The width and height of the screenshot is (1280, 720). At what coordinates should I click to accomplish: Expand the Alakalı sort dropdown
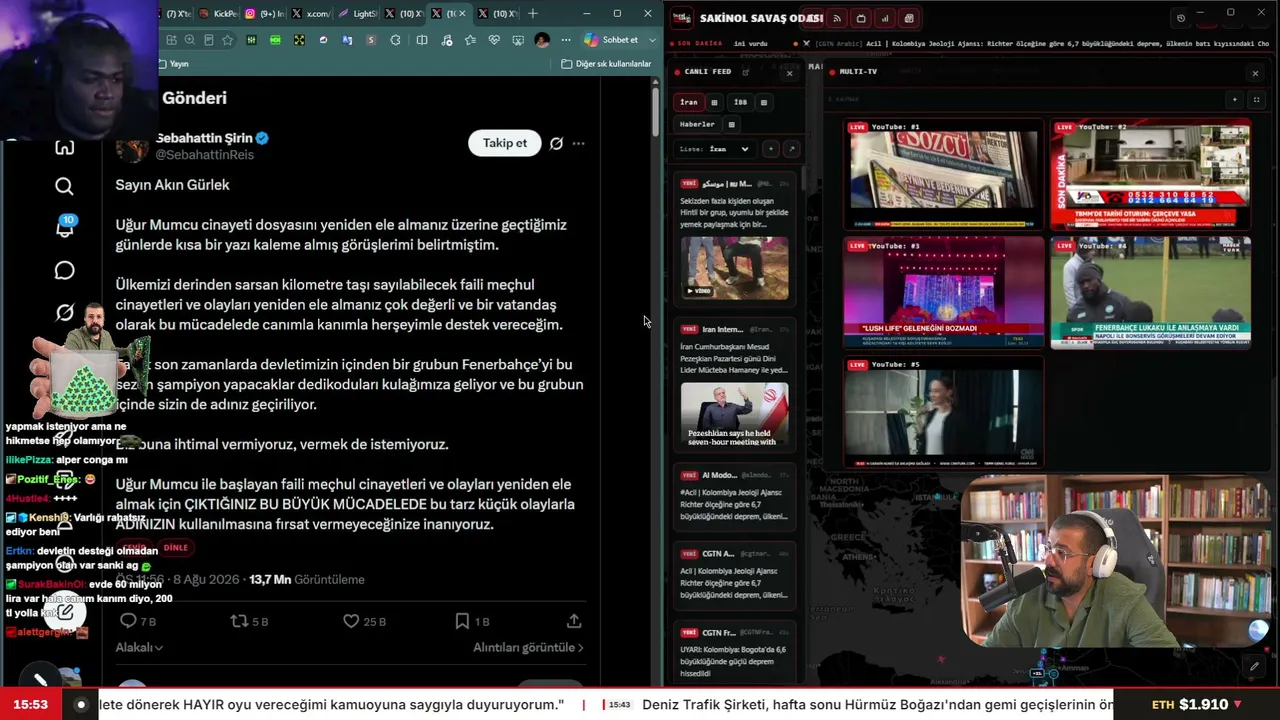pos(139,647)
